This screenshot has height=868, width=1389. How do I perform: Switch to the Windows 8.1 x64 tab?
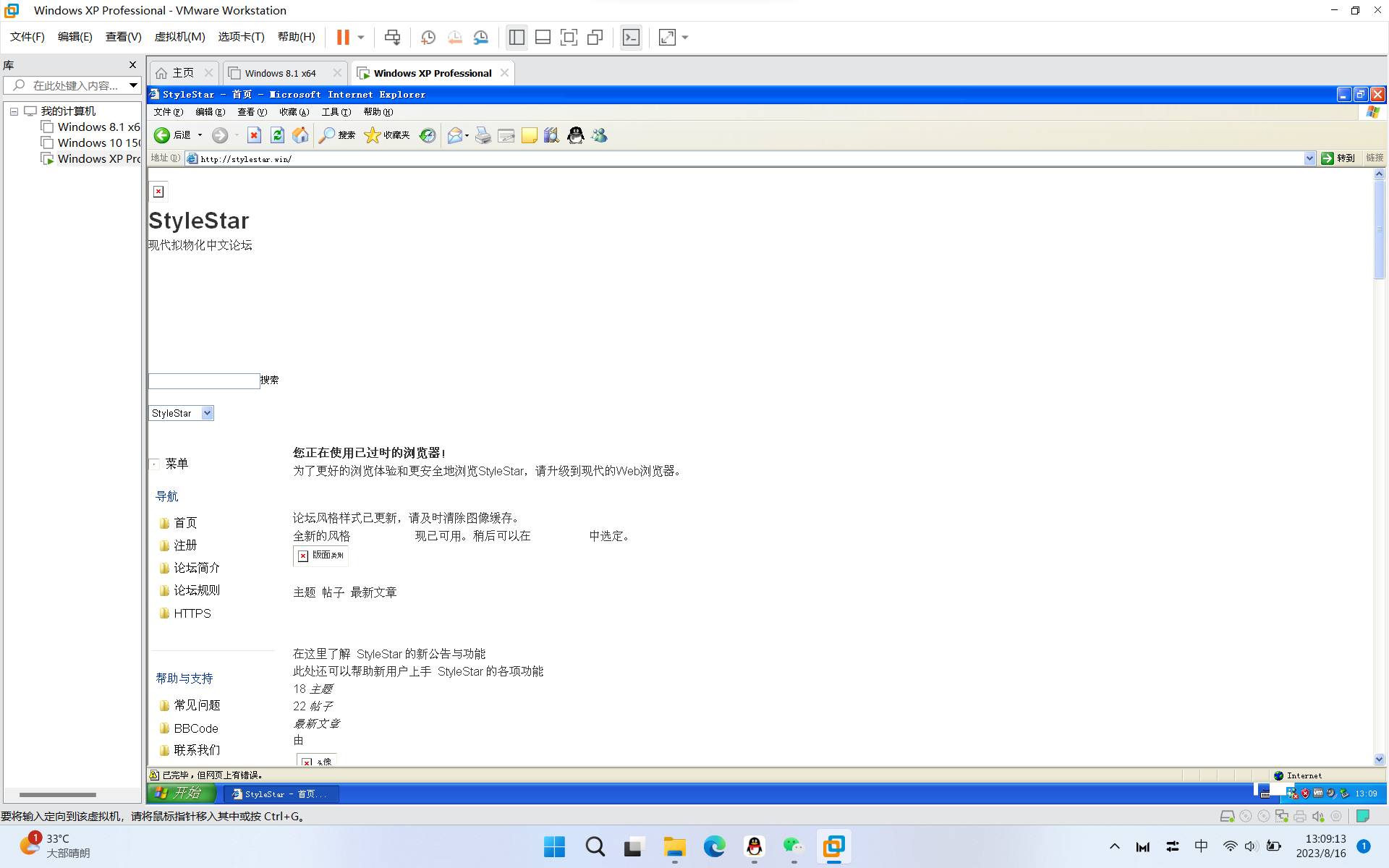pyautogui.click(x=280, y=73)
